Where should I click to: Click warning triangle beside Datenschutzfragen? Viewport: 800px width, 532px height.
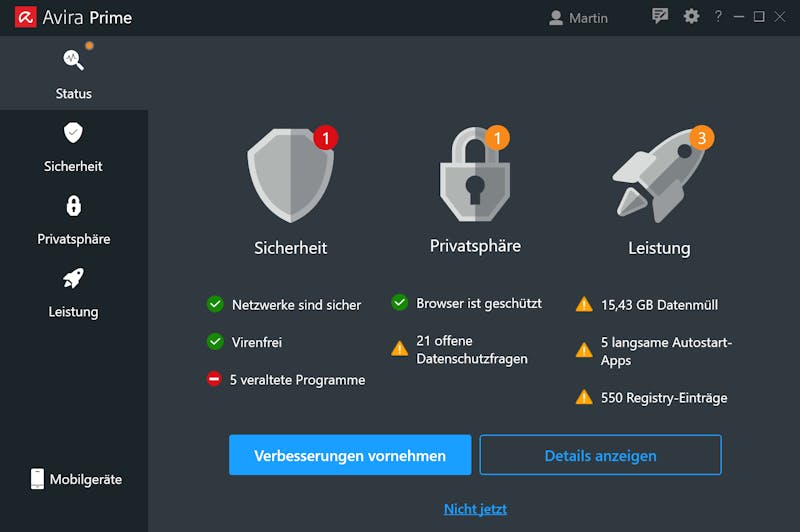pyautogui.click(x=399, y=348)
